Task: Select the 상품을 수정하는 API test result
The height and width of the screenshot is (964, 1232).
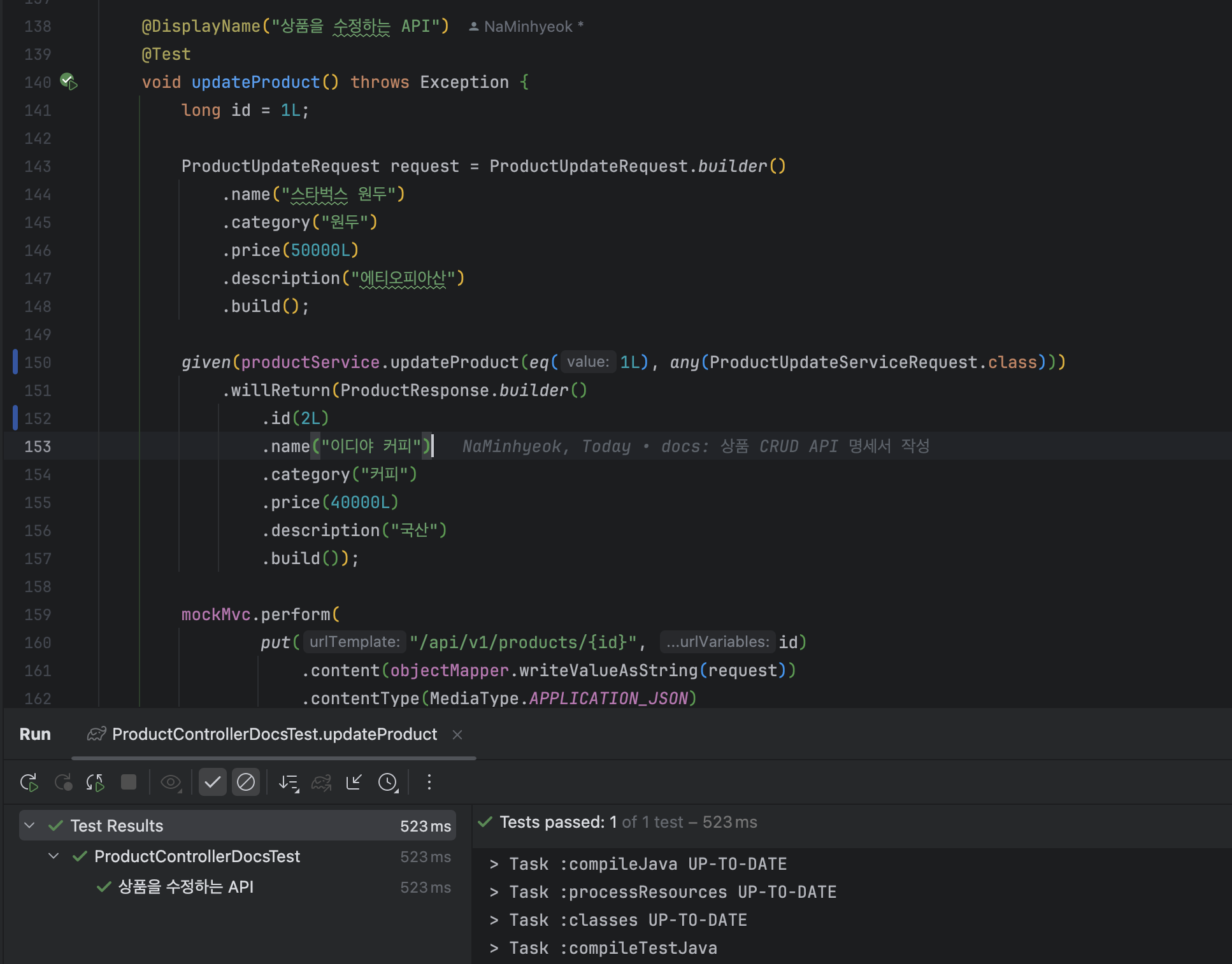Action: (186, 886)
